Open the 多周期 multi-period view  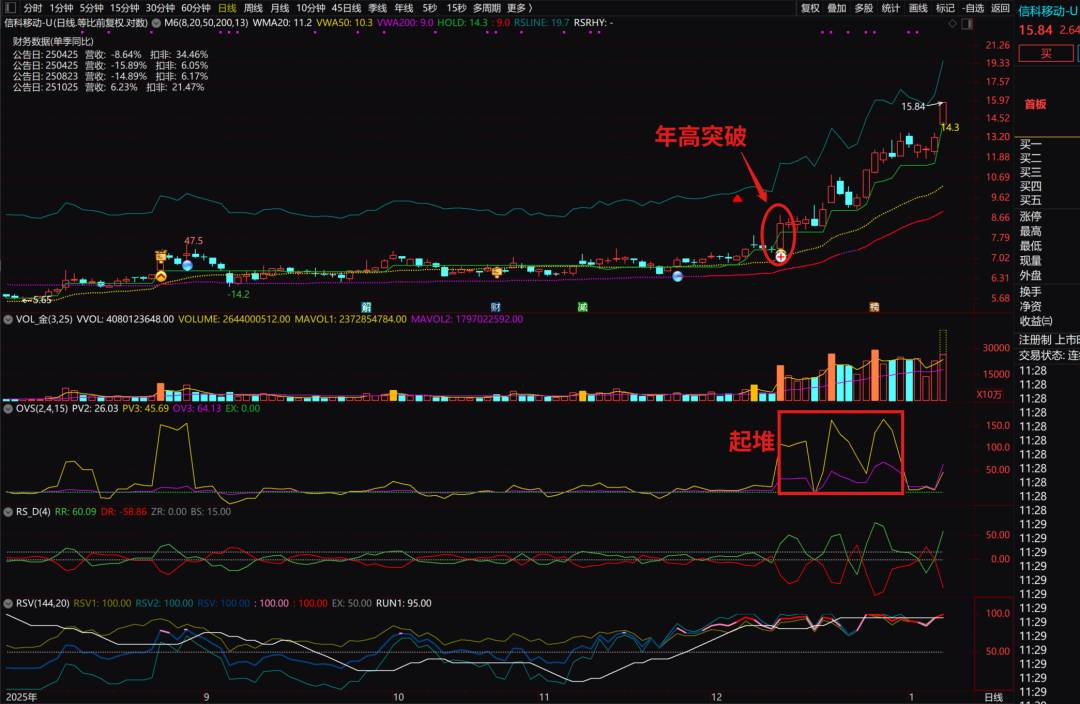click(x=486, y=8)
